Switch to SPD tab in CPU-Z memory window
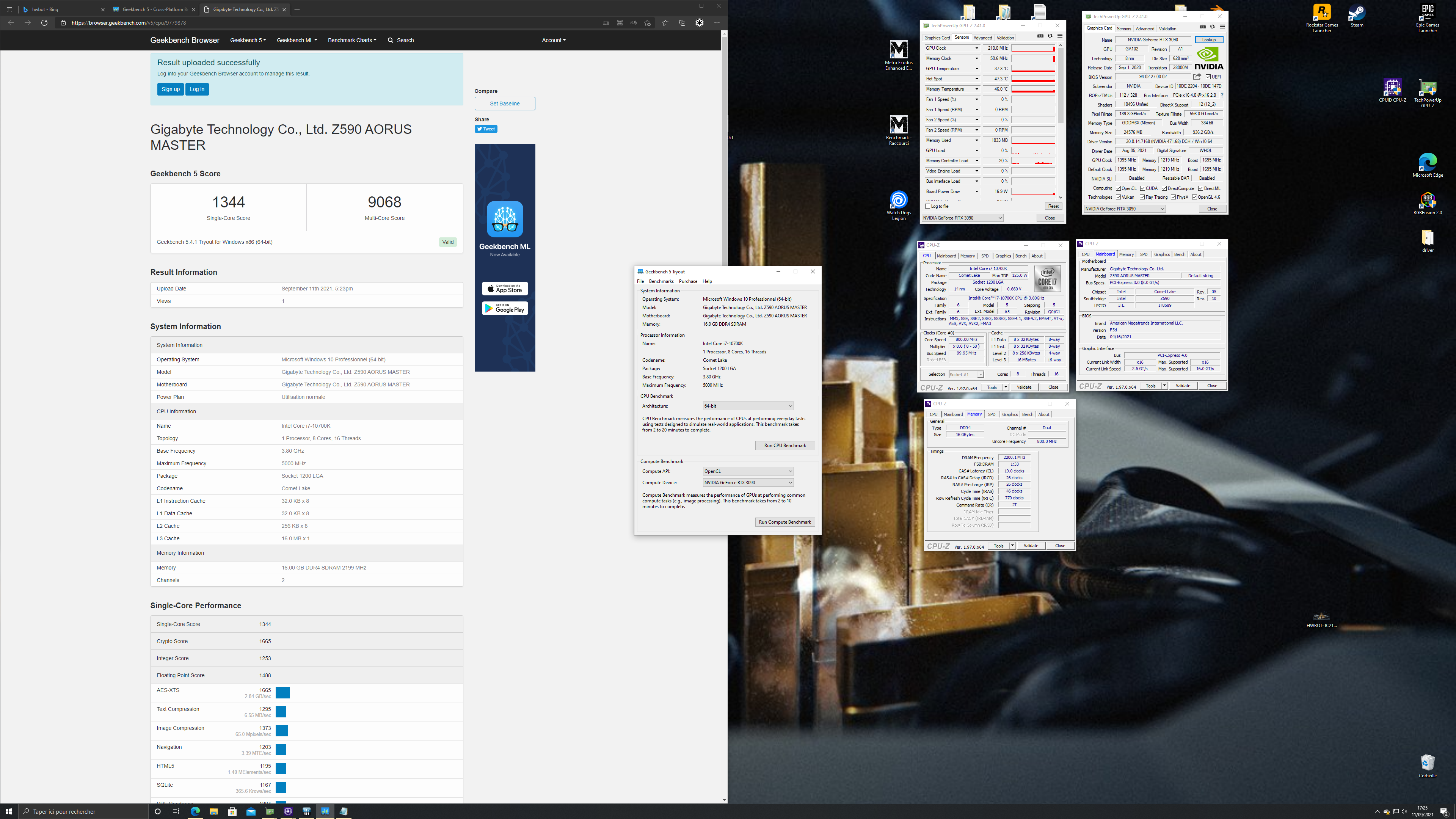The width and height of the screenshot is (1456, 819). [x=992, y=414]
